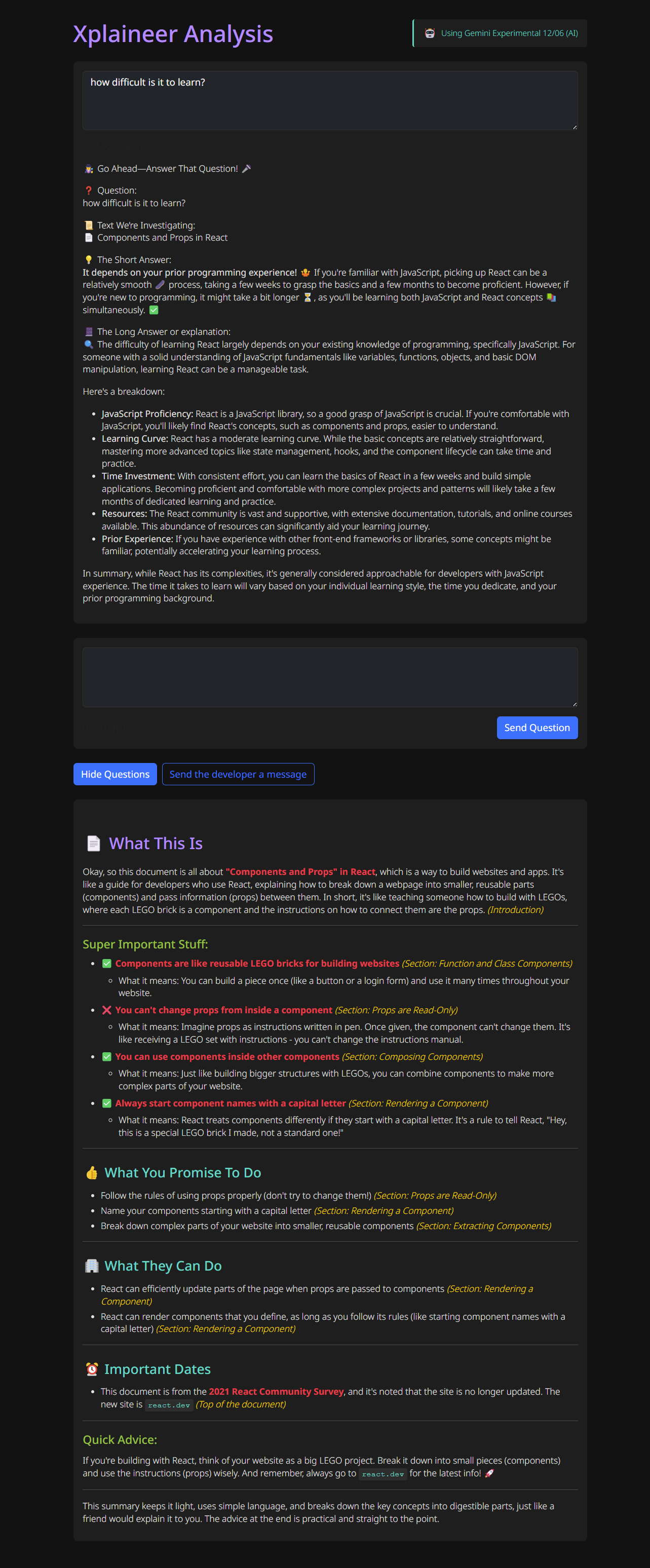
Task: Click the magnifying glass icon in explanation
Action: tap(88, 345)
